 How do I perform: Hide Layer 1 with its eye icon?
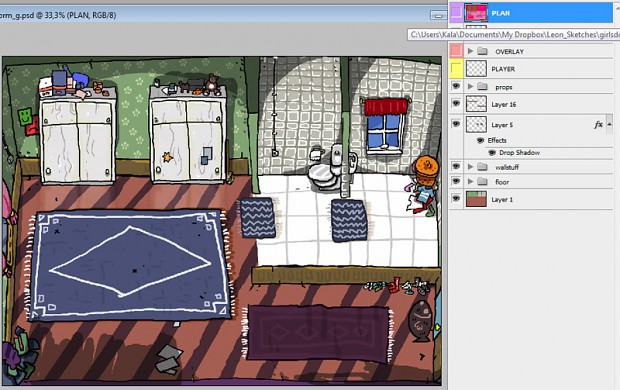tap(456, 199)
